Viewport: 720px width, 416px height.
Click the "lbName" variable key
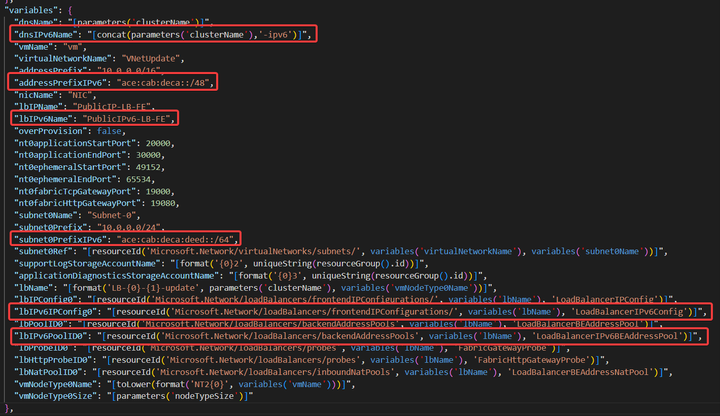[x=34, y=287]
